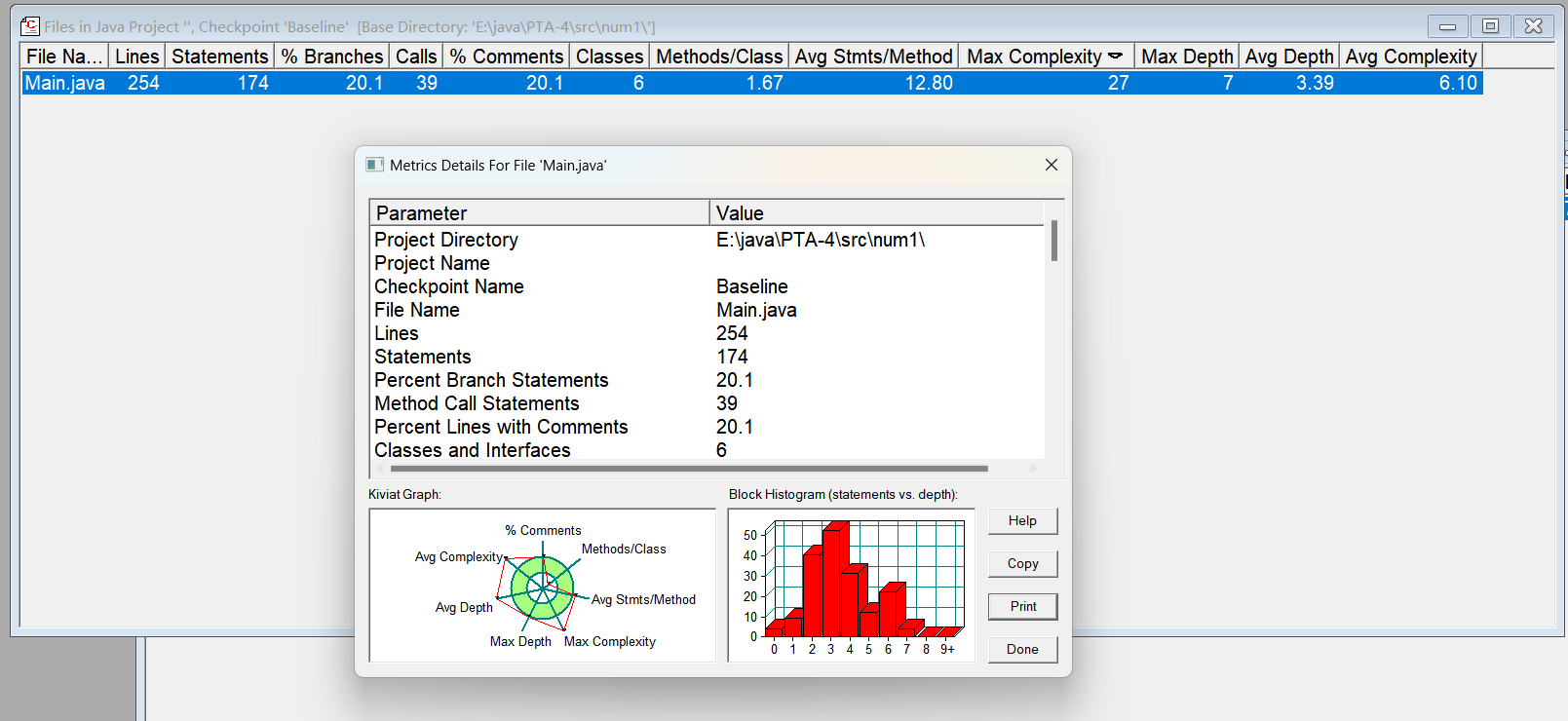
Task: Sort by the Calls column header
Action: (x=416, y=57)
